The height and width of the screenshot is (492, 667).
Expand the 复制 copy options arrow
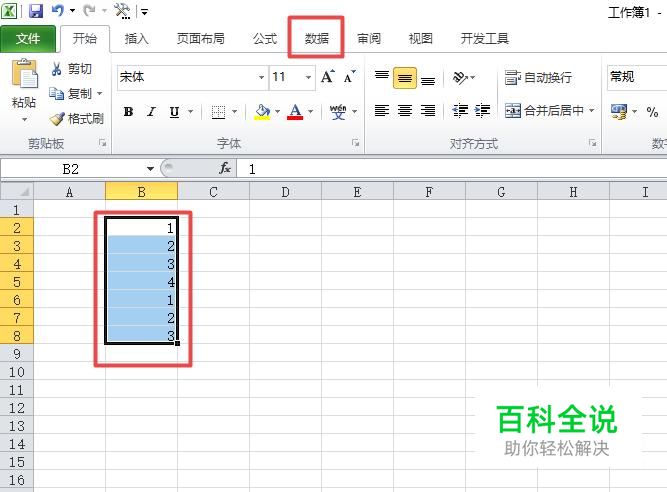coord(100,93)
